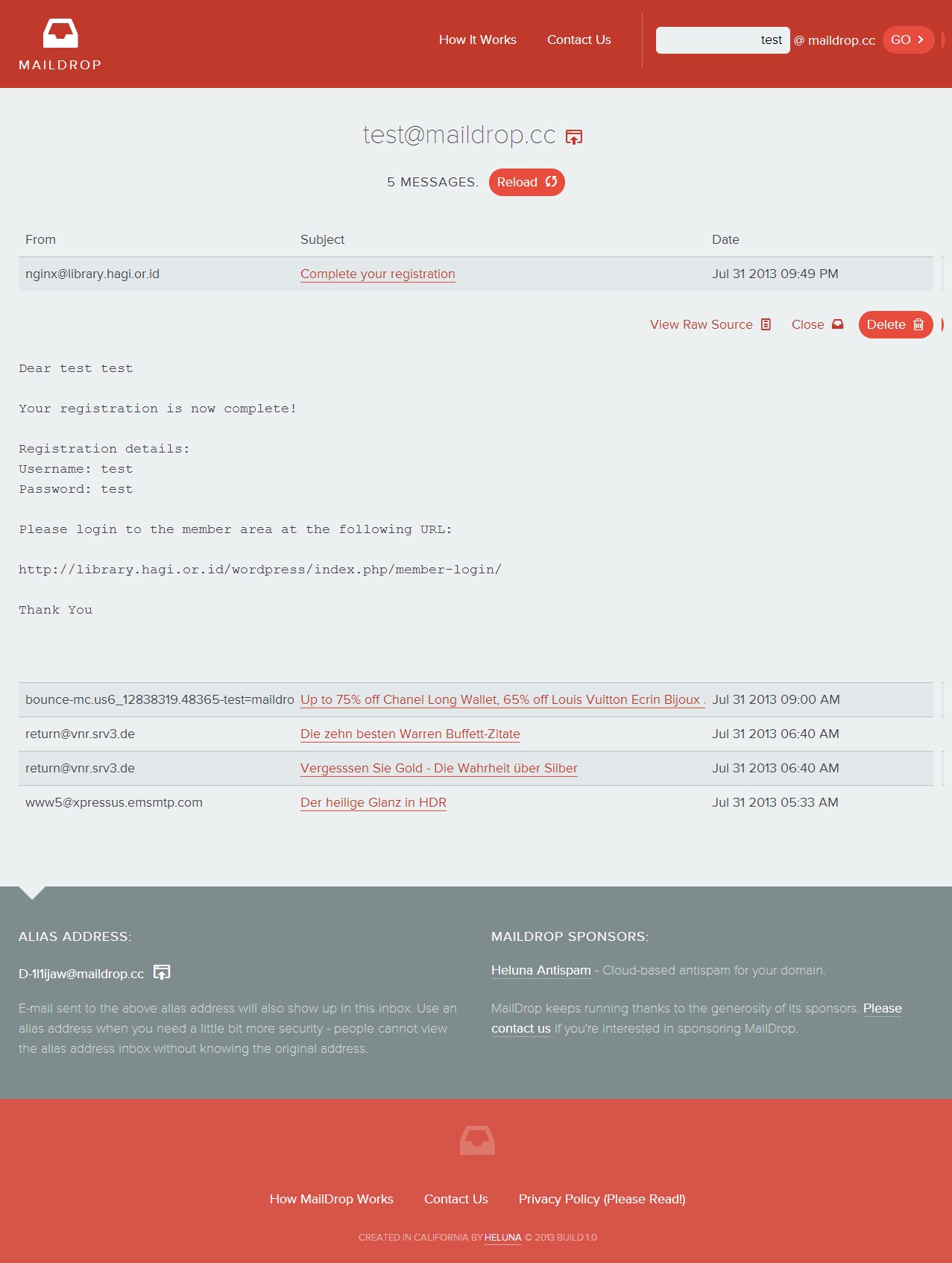
Task: Click the 'Subject' column header
Action: click(x=322, y=239)
